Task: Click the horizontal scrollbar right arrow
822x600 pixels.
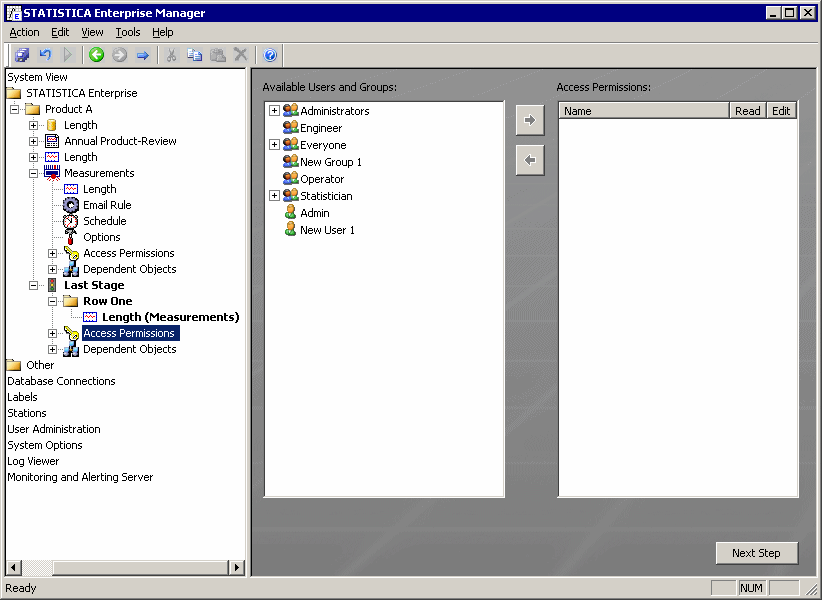Action: coord(237,568)
